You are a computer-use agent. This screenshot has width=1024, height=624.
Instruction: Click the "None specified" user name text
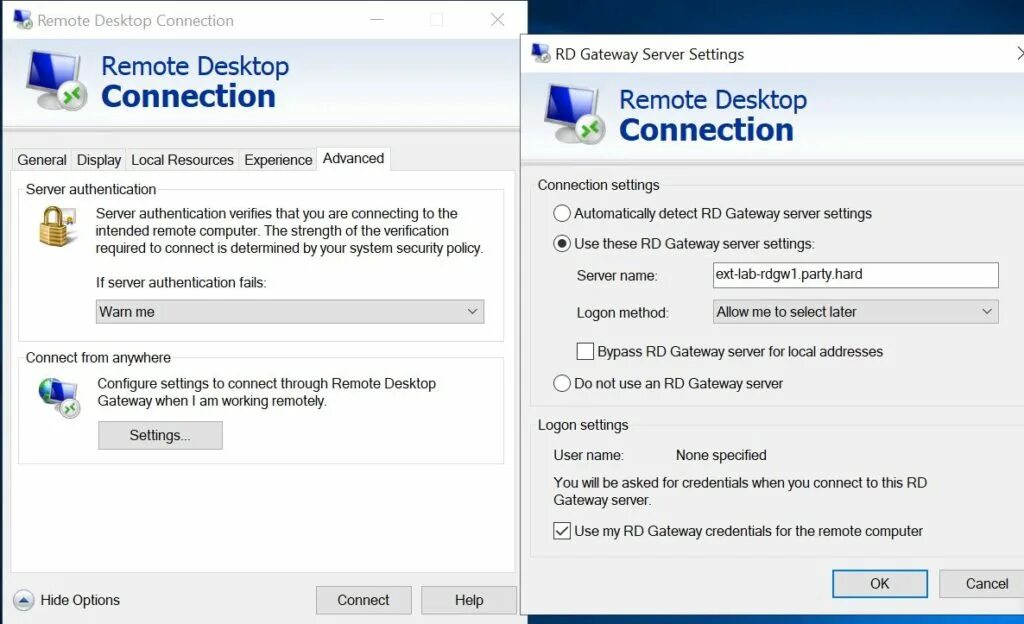coord(721,455)
